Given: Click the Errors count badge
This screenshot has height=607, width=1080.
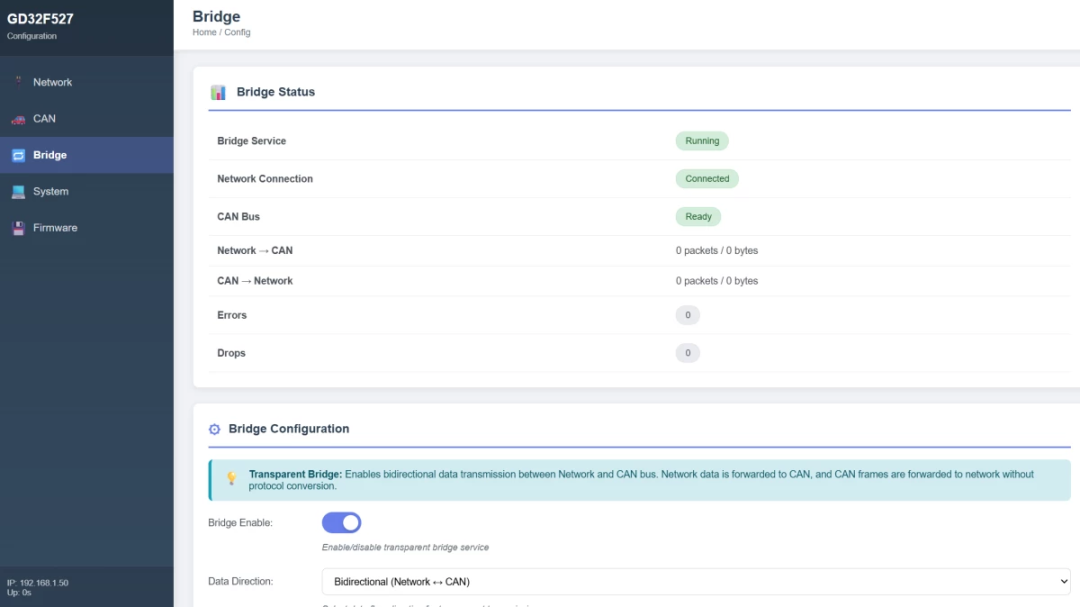Looking at the screenshot, I should pyautogui.click(x=687, y=315).
